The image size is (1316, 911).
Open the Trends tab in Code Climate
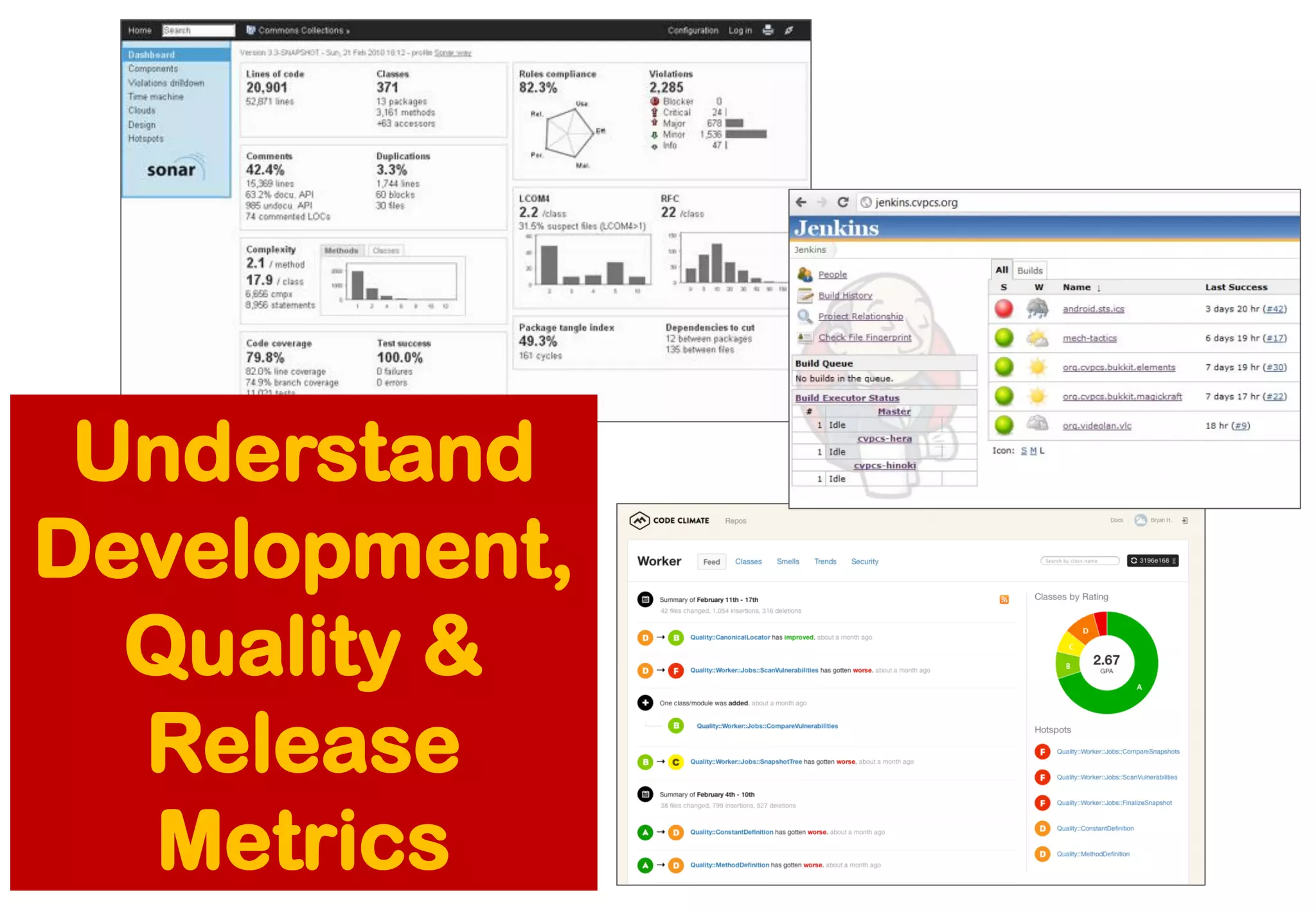tap(825, 562)
